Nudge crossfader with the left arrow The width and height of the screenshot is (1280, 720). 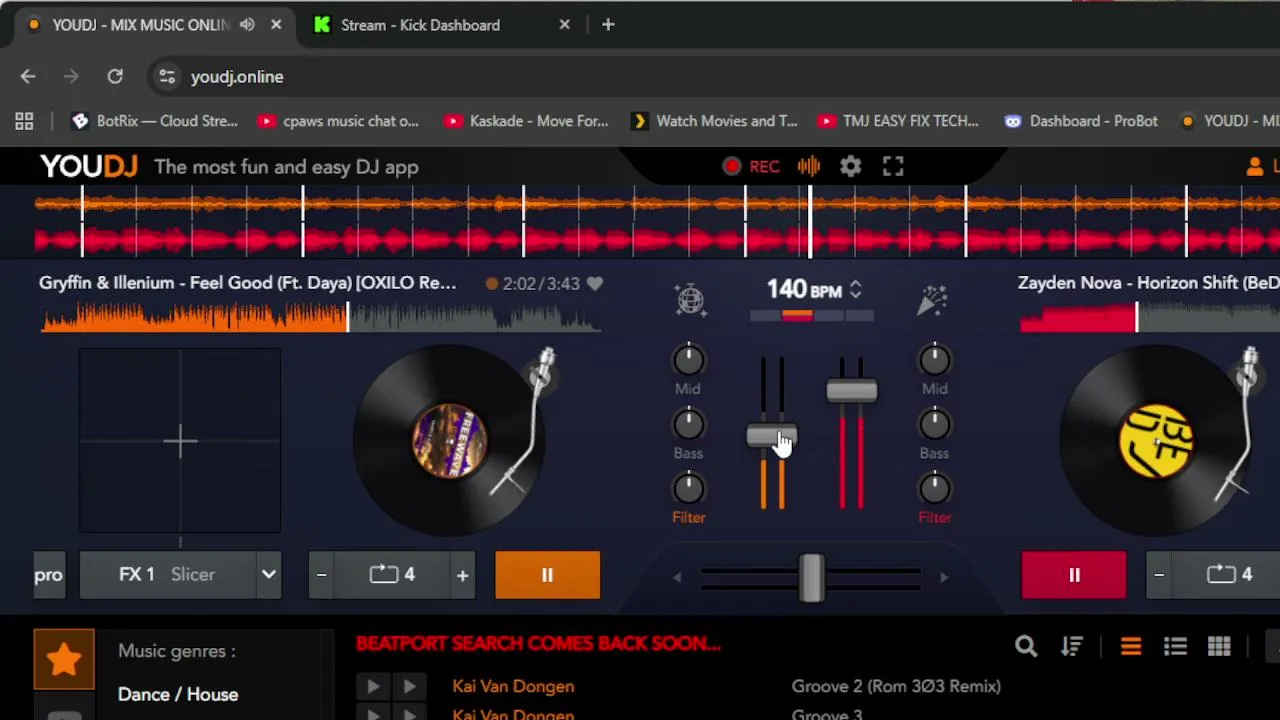677,577
